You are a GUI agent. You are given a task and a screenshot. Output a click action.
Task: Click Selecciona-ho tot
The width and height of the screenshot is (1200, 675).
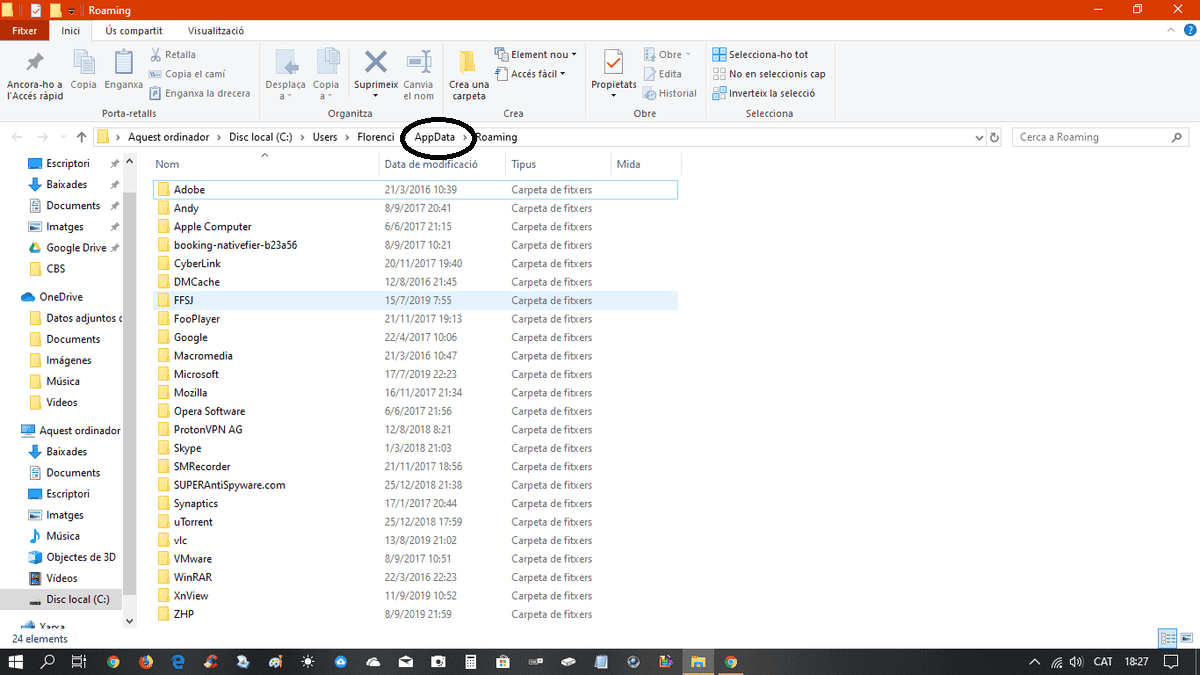click(760, 55)
